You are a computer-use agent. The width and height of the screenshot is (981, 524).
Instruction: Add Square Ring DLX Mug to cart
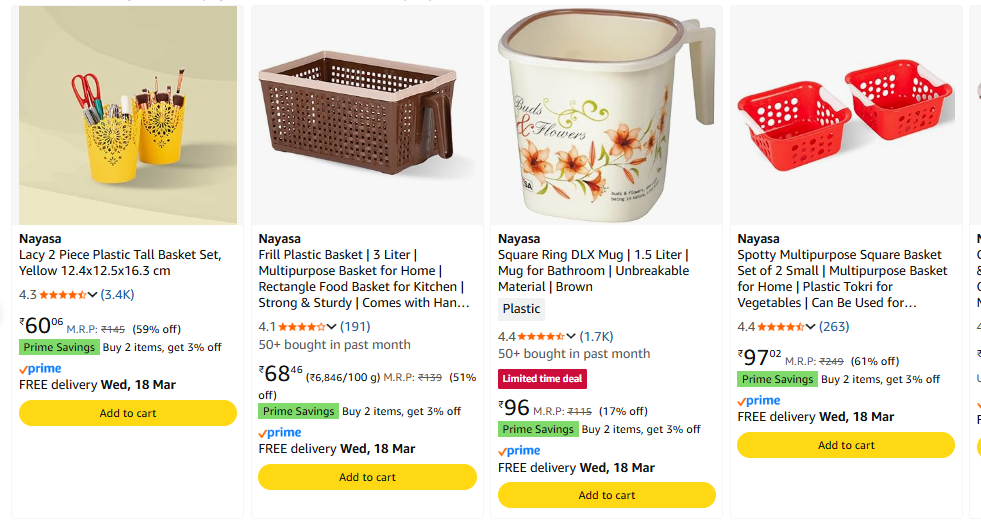pos(607,495)
